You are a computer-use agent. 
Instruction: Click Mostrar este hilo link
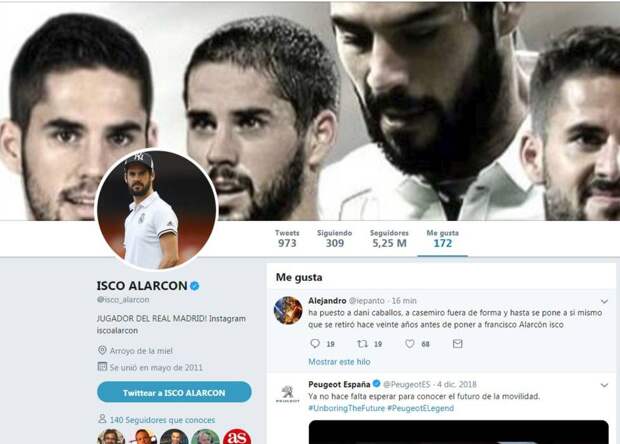click(x=339, y=362)
